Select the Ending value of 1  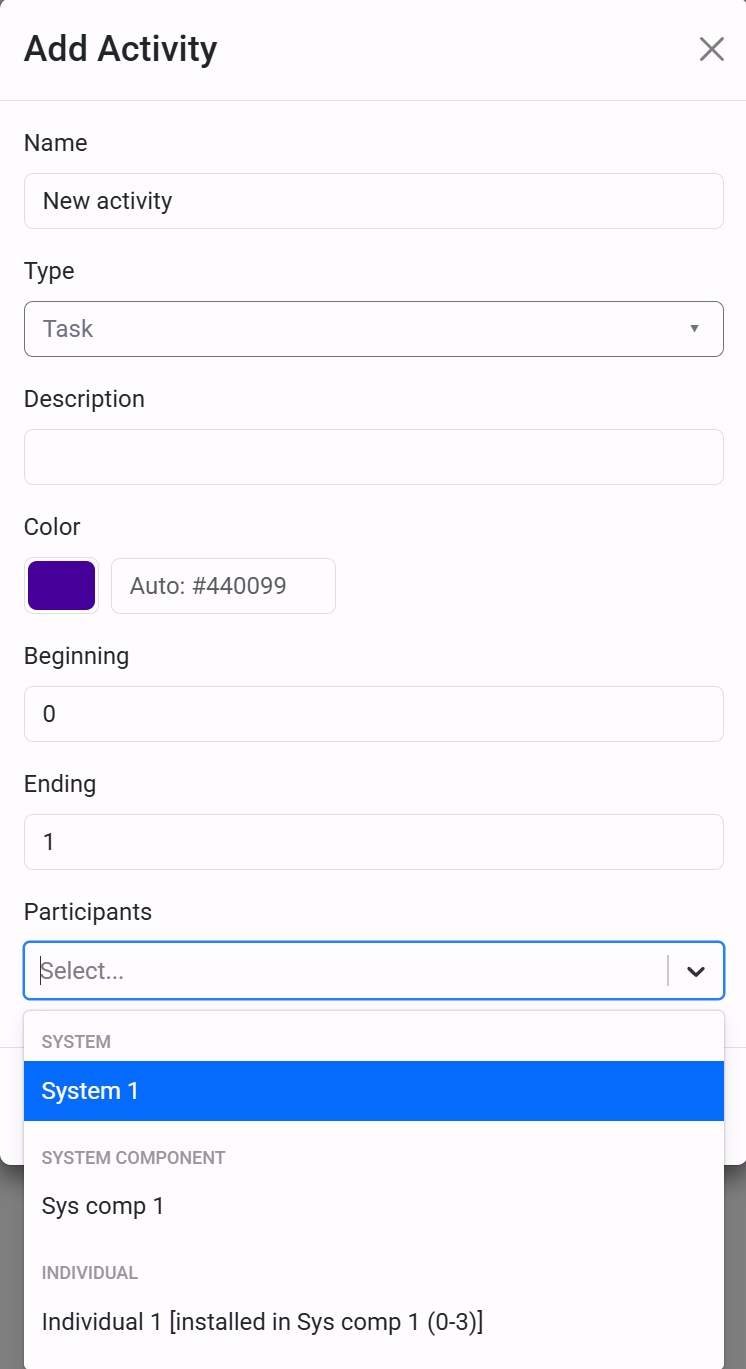[x=374, y=842]
